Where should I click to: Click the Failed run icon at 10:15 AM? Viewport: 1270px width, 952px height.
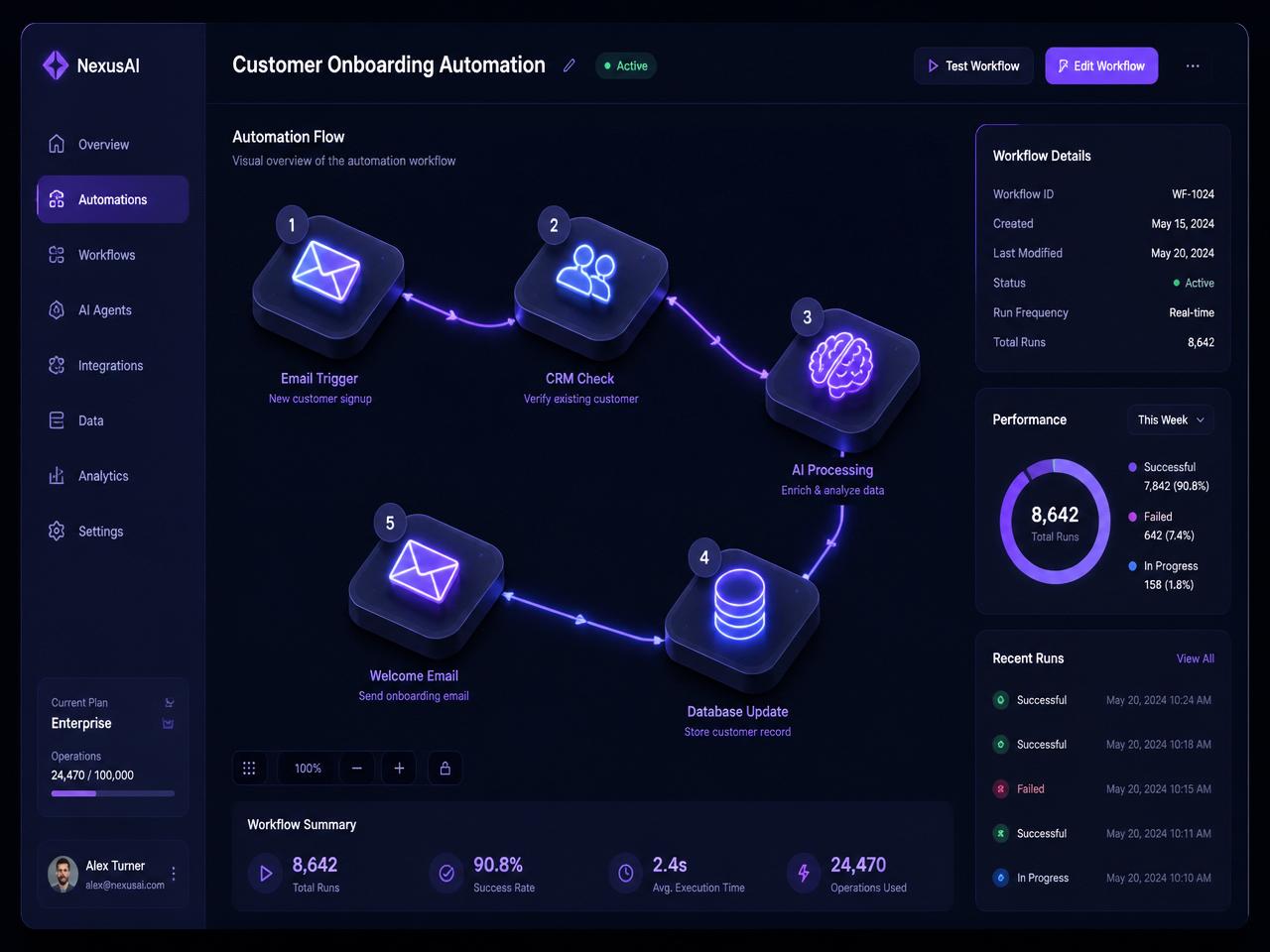(x=1001, y=789)
